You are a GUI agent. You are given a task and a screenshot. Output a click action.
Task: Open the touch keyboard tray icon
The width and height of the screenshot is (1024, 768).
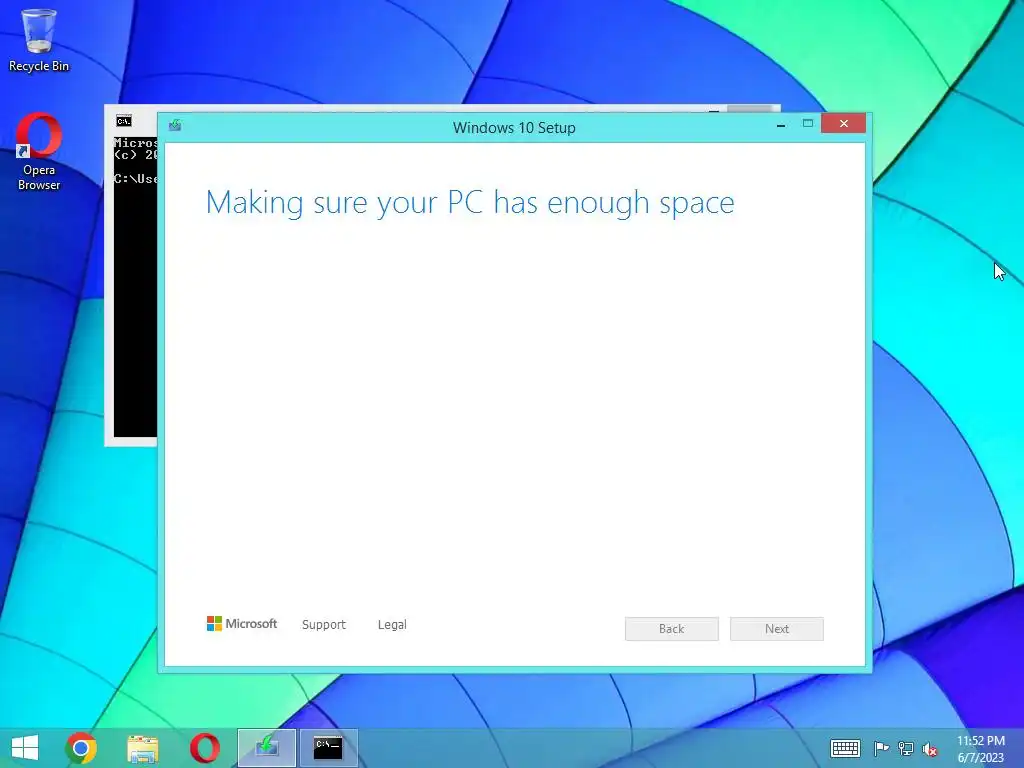pyautogui.click(x=845, y=748)
